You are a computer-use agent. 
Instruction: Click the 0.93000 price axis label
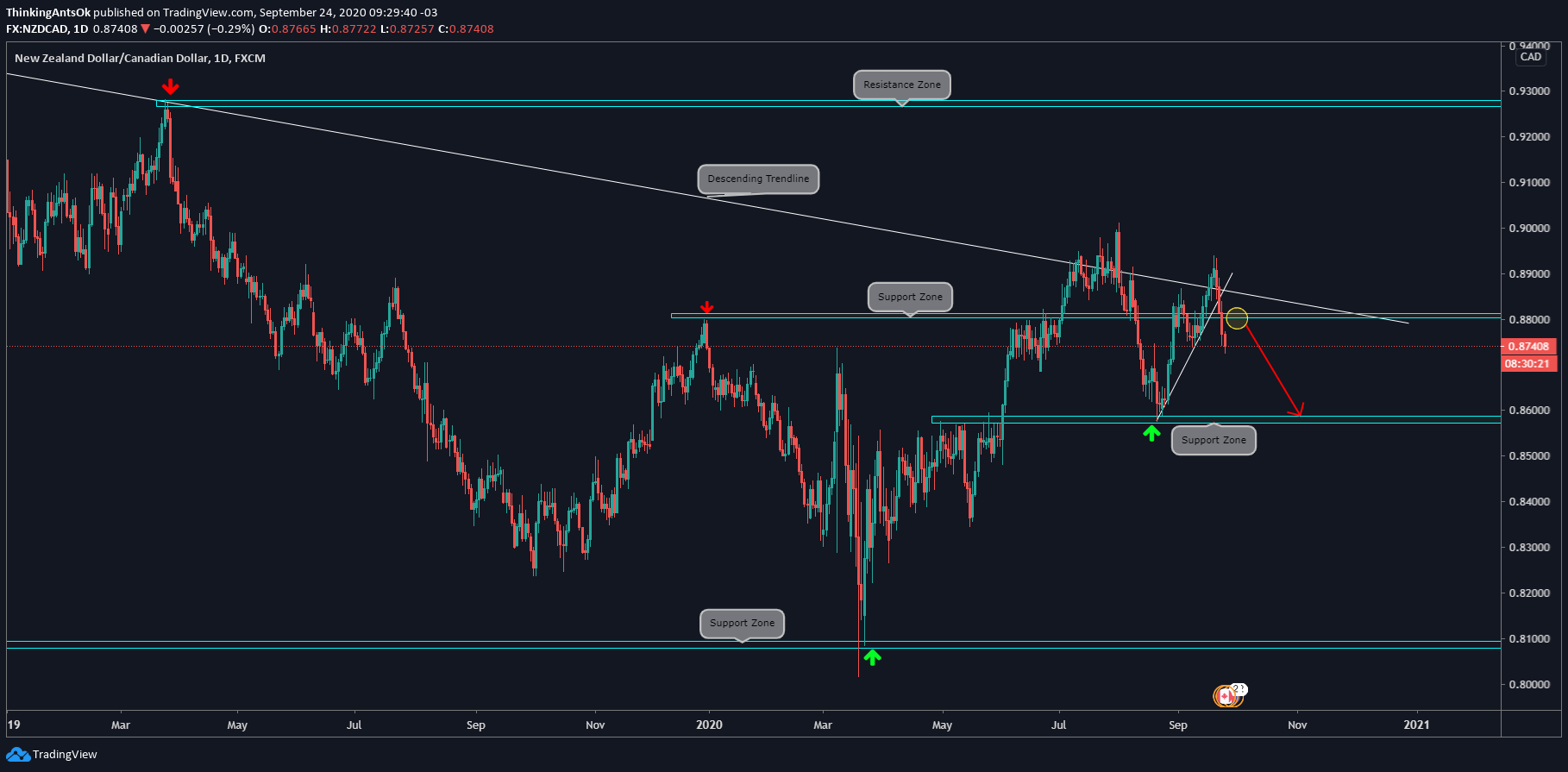[1529, 91]
